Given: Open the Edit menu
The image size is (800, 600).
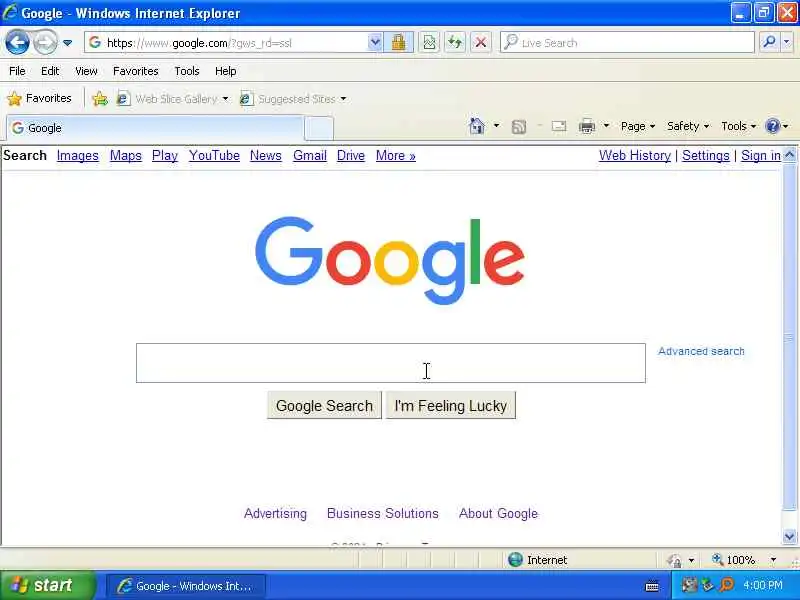Looking at the screenshot, I should (50, 71).
